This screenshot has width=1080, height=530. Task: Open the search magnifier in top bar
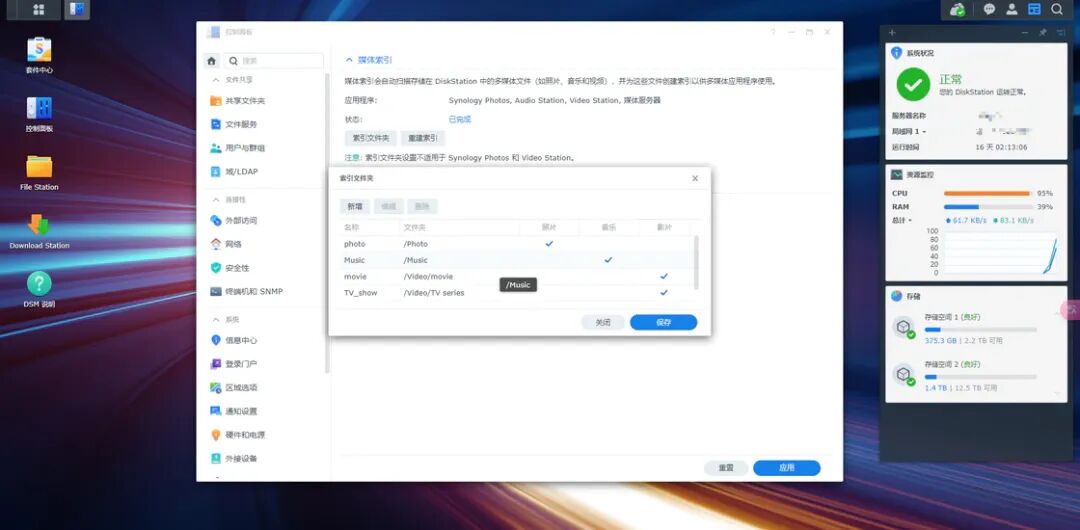1057,10
